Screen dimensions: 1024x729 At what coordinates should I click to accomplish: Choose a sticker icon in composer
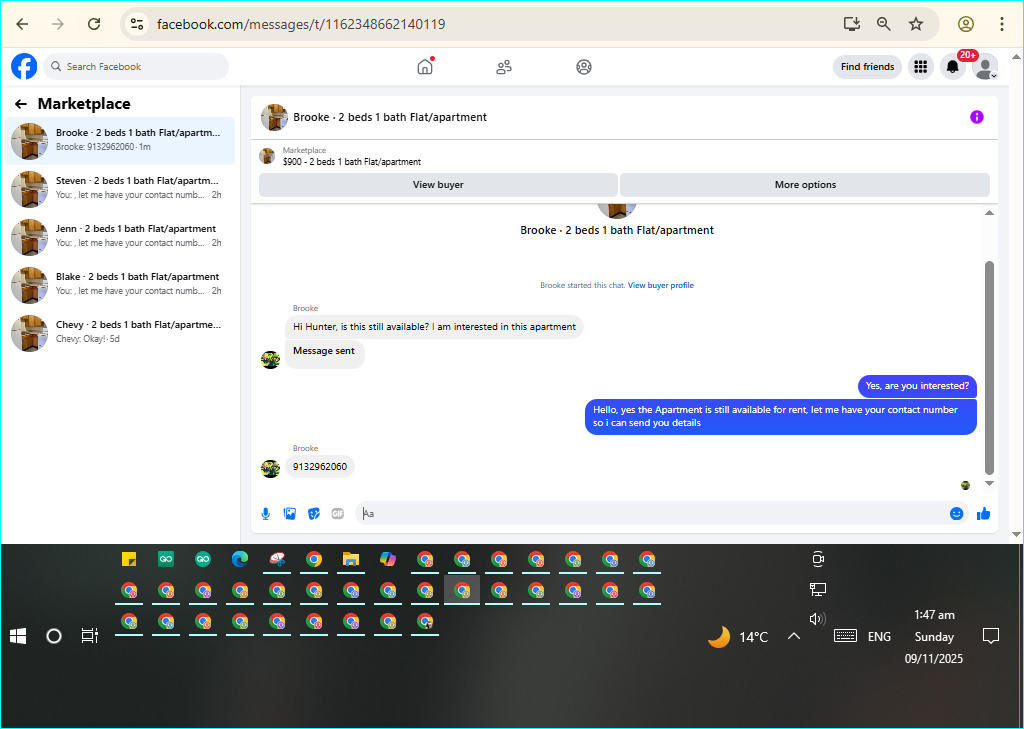[x=314, y=514]
